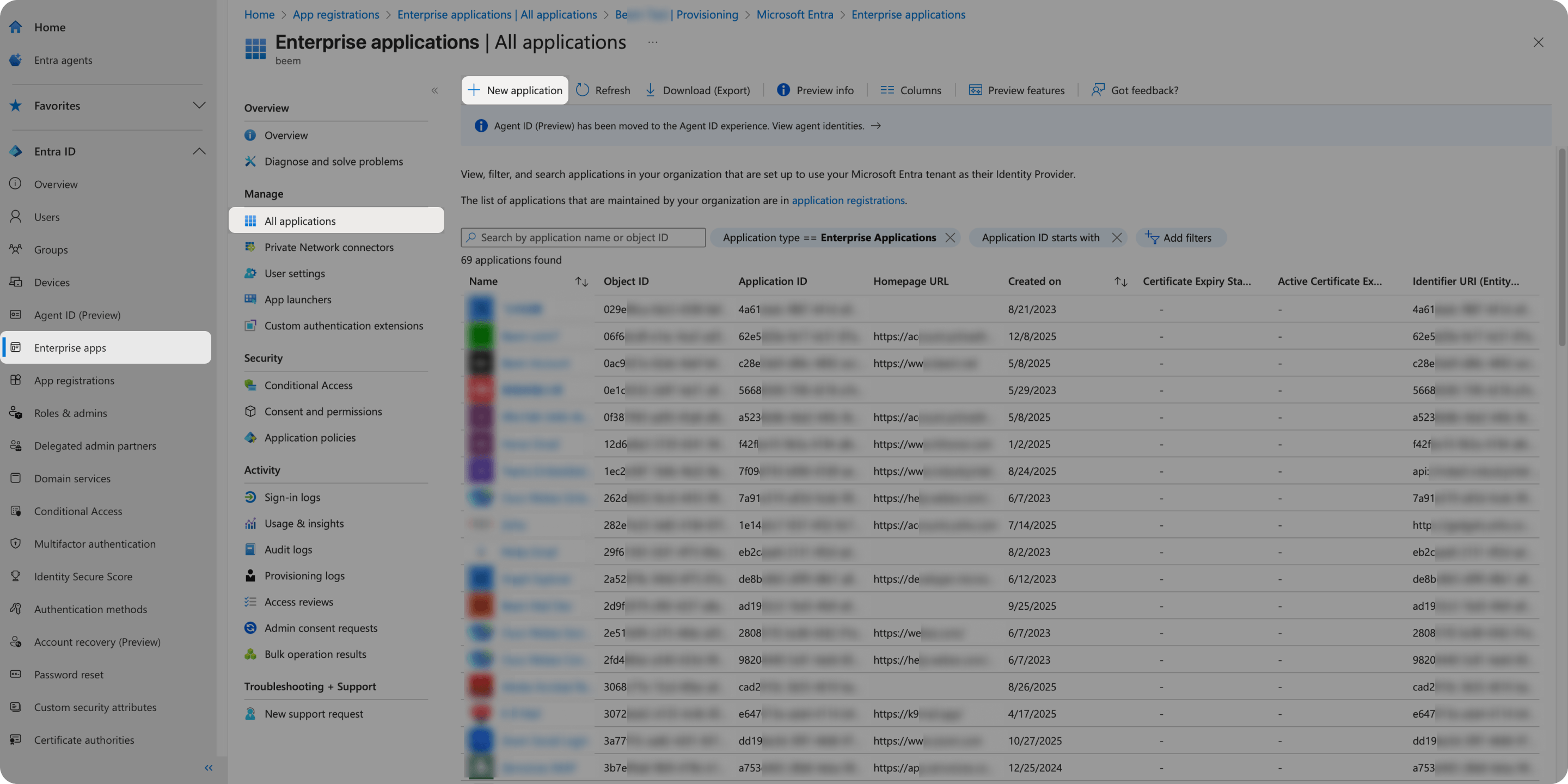Viewport: 1568px width, 784px height.
Task: Open the Users page icon
Action: pyautogui.click(x=16, y=217)
